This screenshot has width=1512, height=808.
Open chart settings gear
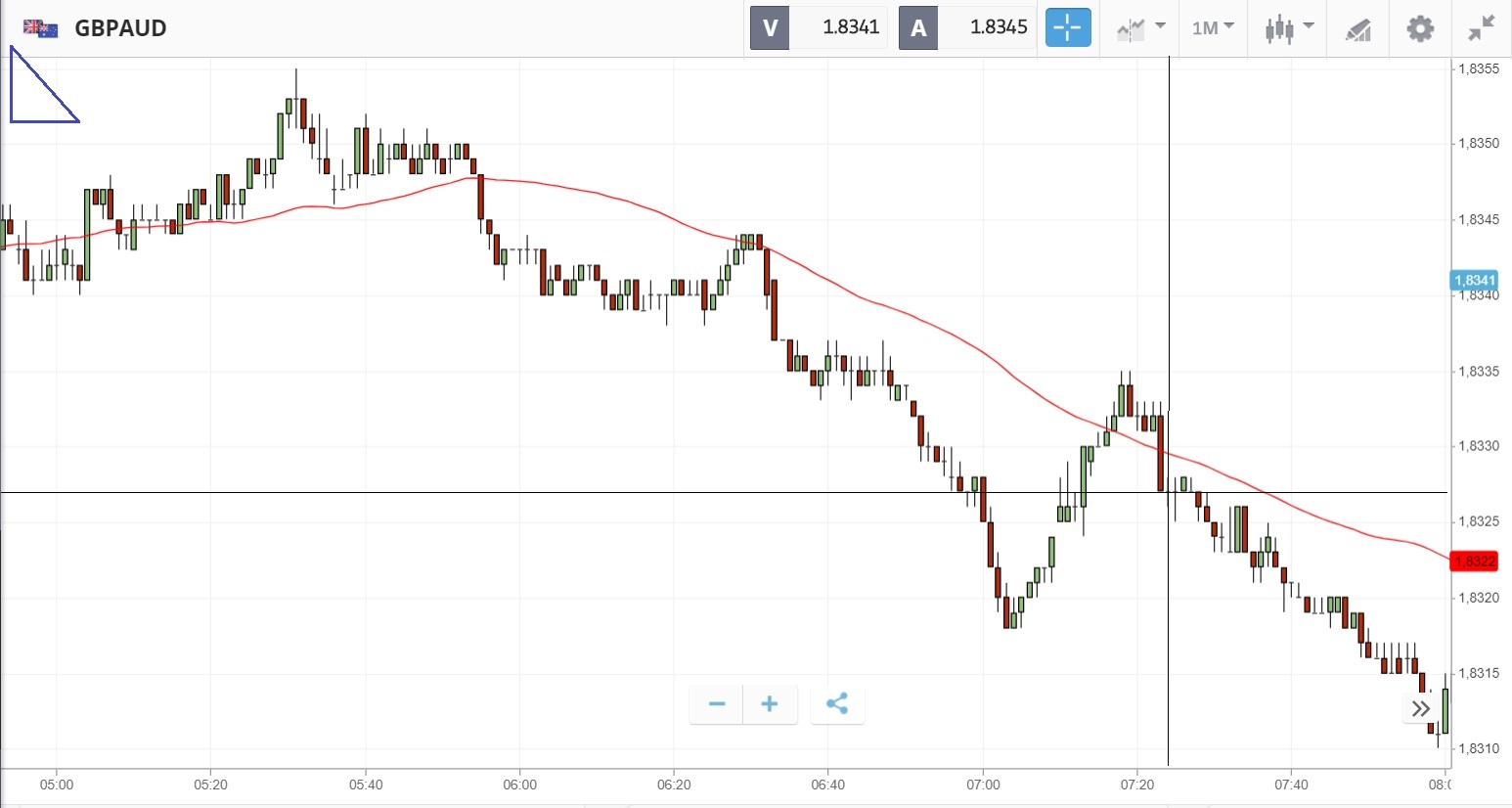coord(1420,28)
